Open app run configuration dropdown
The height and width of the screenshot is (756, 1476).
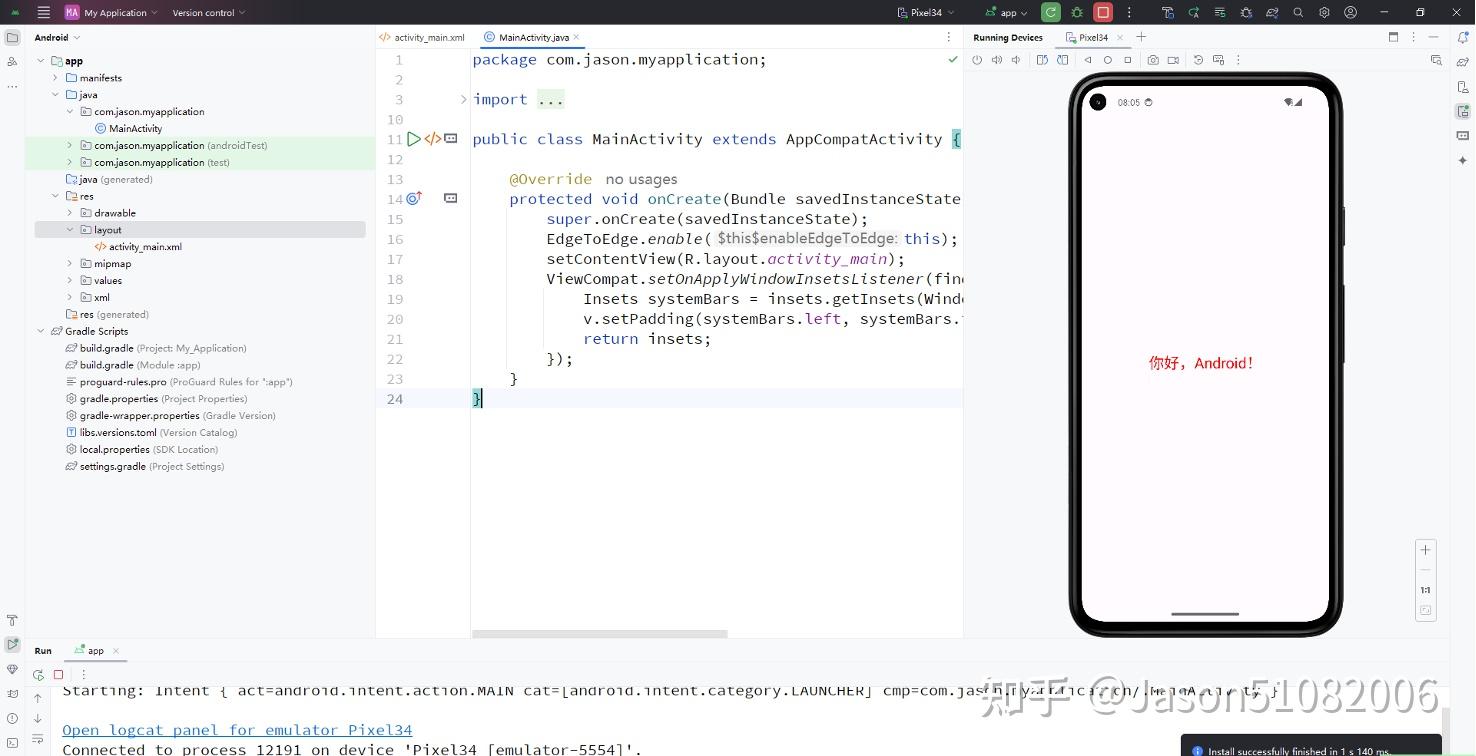[1006, 12]
